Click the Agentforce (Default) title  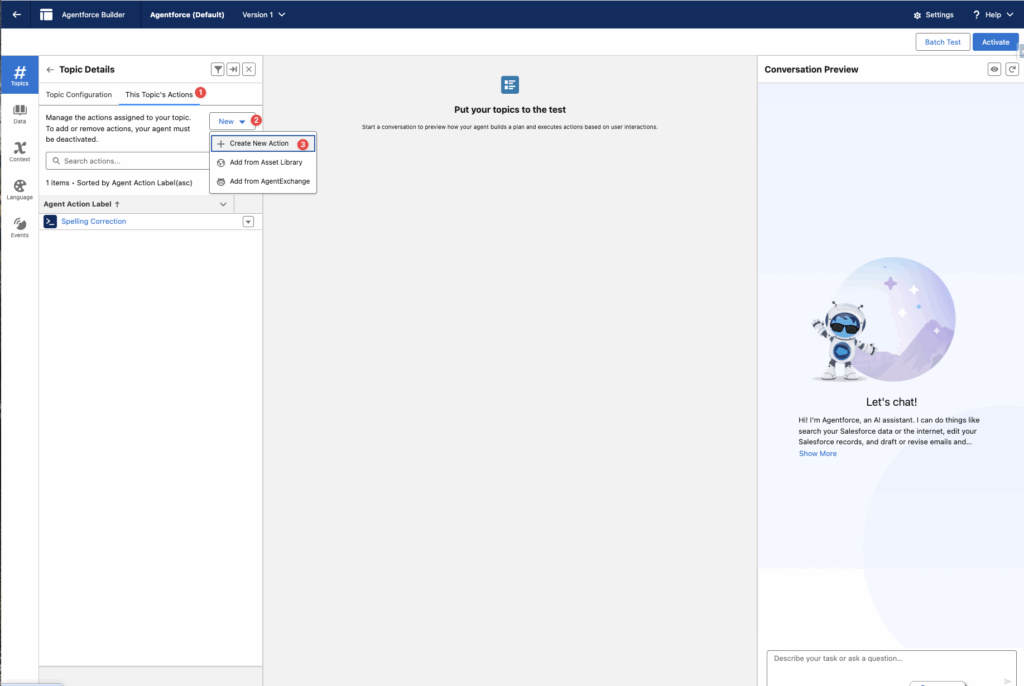(187, 14)
